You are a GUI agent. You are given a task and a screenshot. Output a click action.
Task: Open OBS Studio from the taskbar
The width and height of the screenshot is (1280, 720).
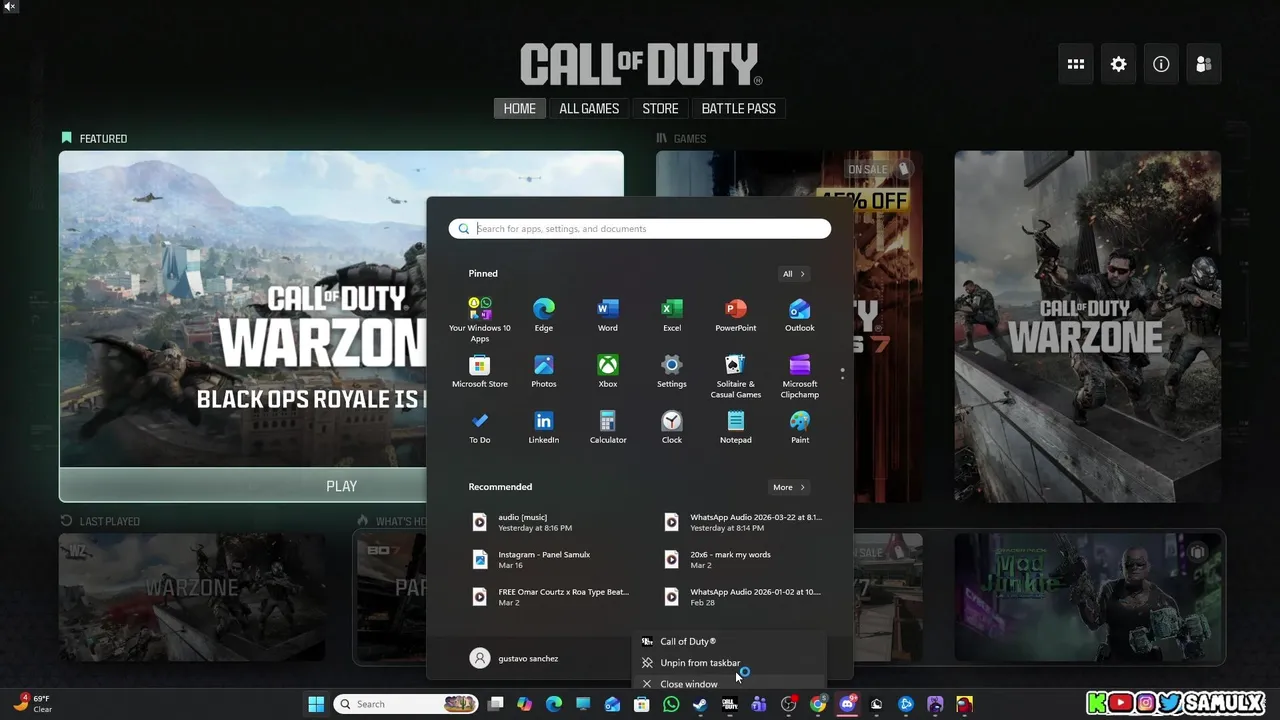pos(789,704)
